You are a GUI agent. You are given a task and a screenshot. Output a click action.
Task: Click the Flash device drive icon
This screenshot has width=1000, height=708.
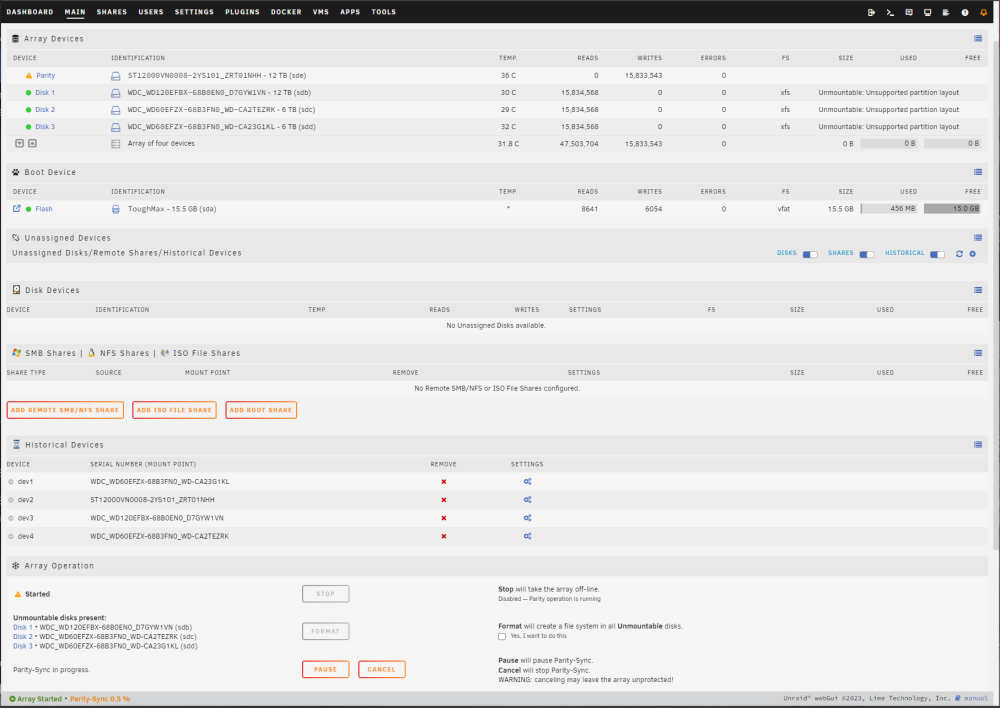pos(115,209)
